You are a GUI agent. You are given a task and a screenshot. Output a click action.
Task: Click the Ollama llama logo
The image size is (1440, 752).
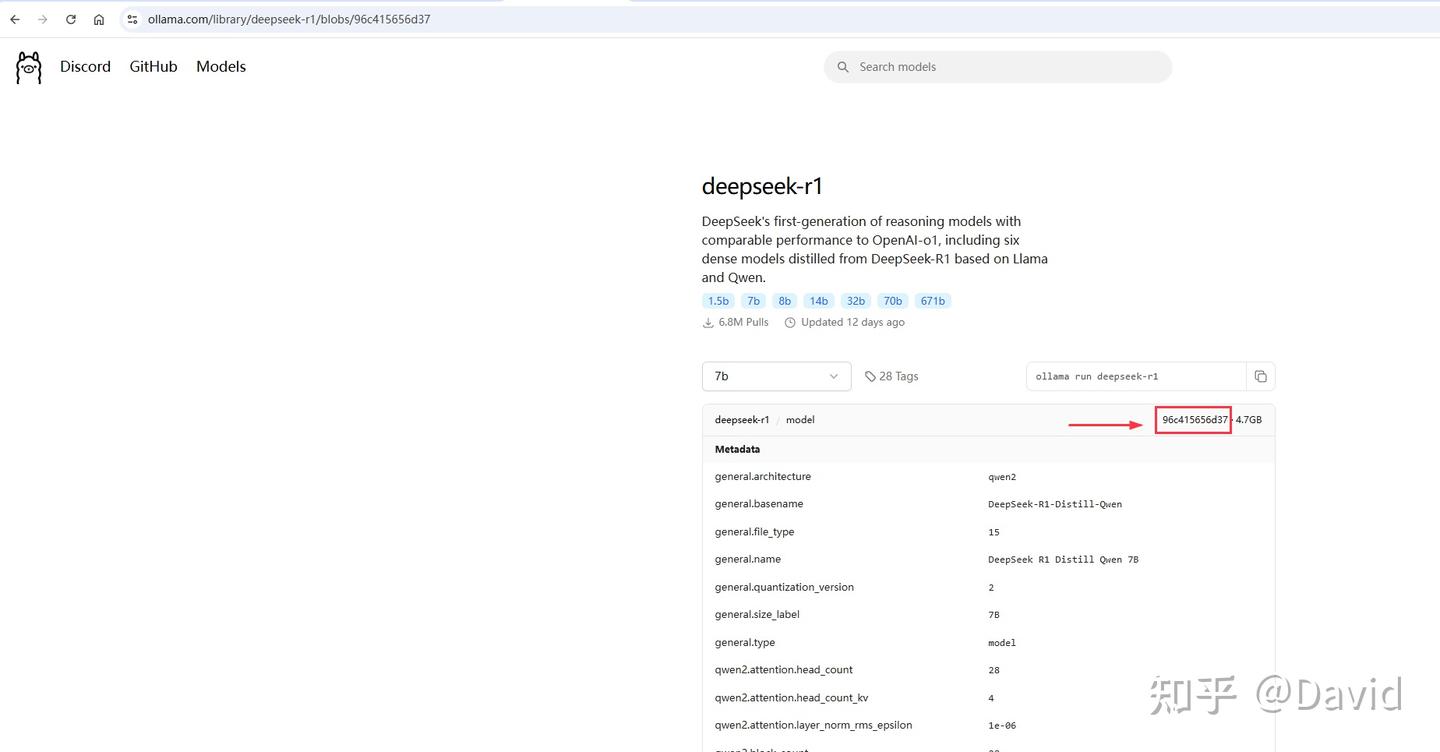pos(29,67)
